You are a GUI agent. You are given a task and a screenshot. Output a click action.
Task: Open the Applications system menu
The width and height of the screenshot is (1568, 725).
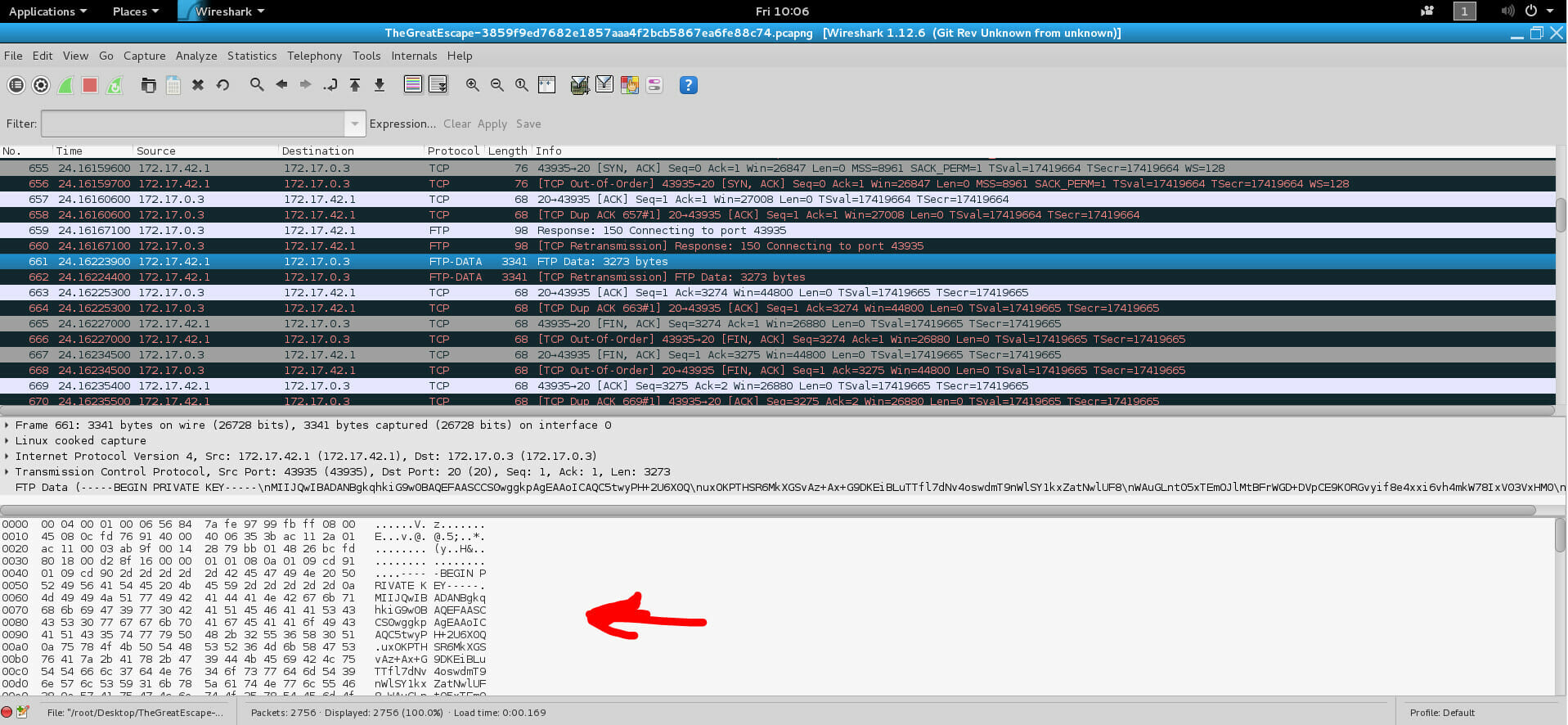coord(47,11)
